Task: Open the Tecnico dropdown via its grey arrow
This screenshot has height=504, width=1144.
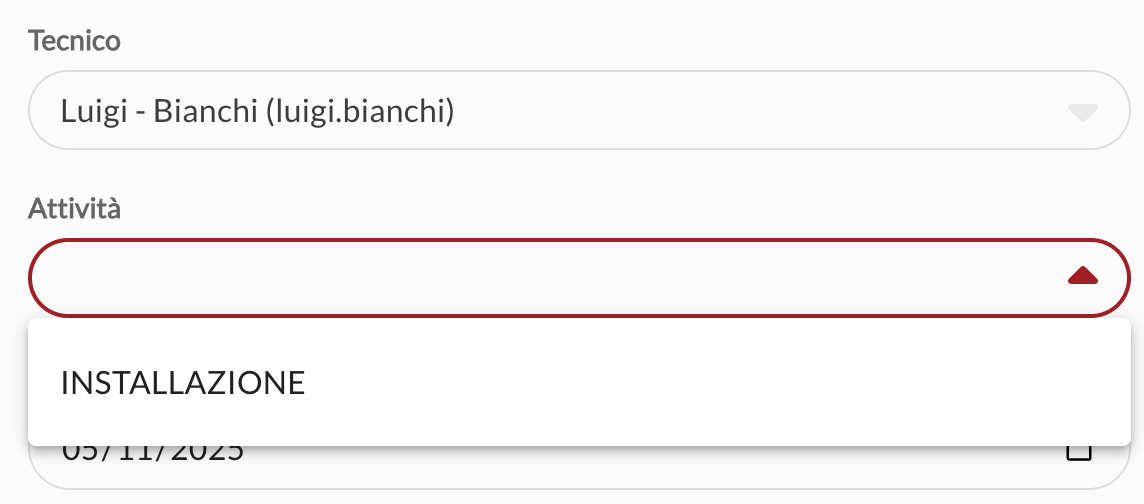Action: [x=1082, y=111]
